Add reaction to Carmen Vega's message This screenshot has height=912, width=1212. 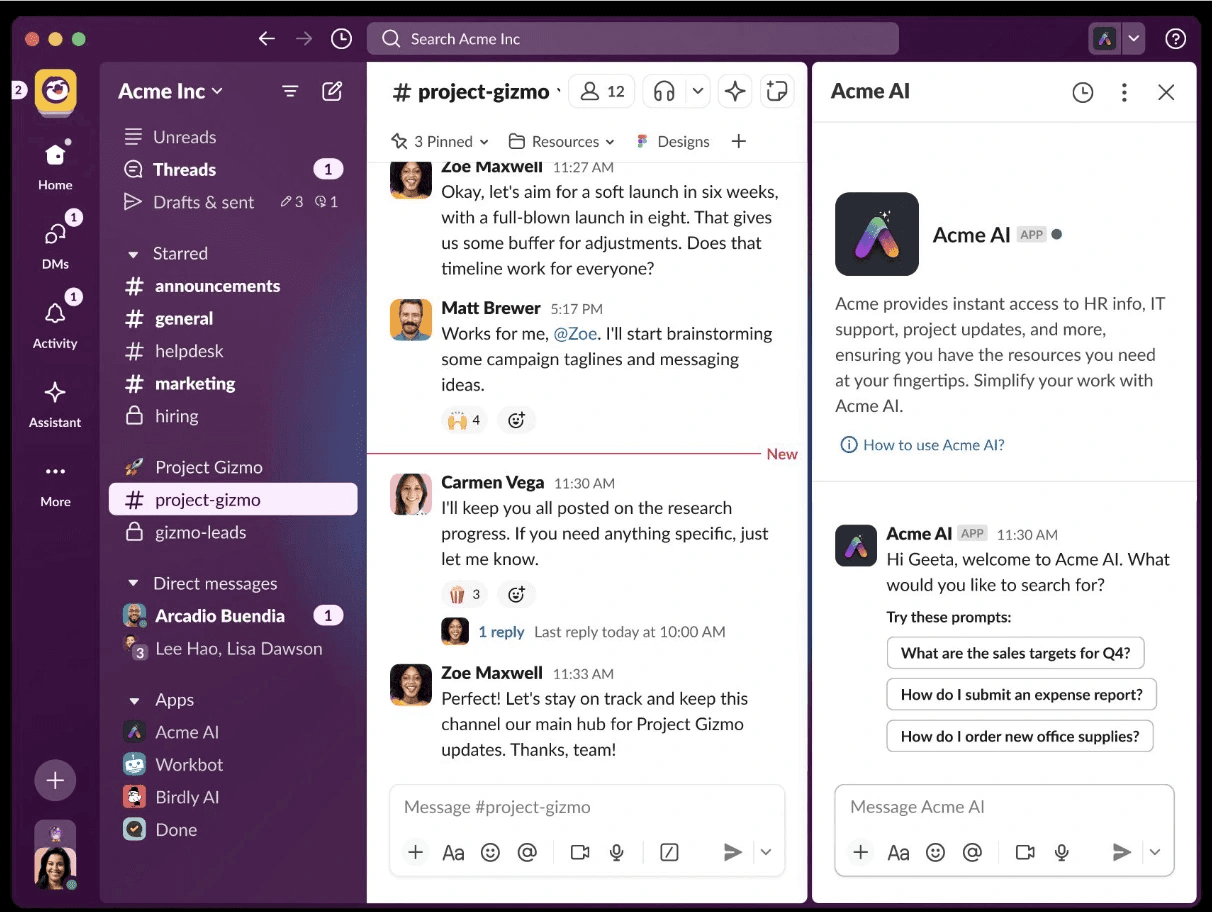(516, 595)
